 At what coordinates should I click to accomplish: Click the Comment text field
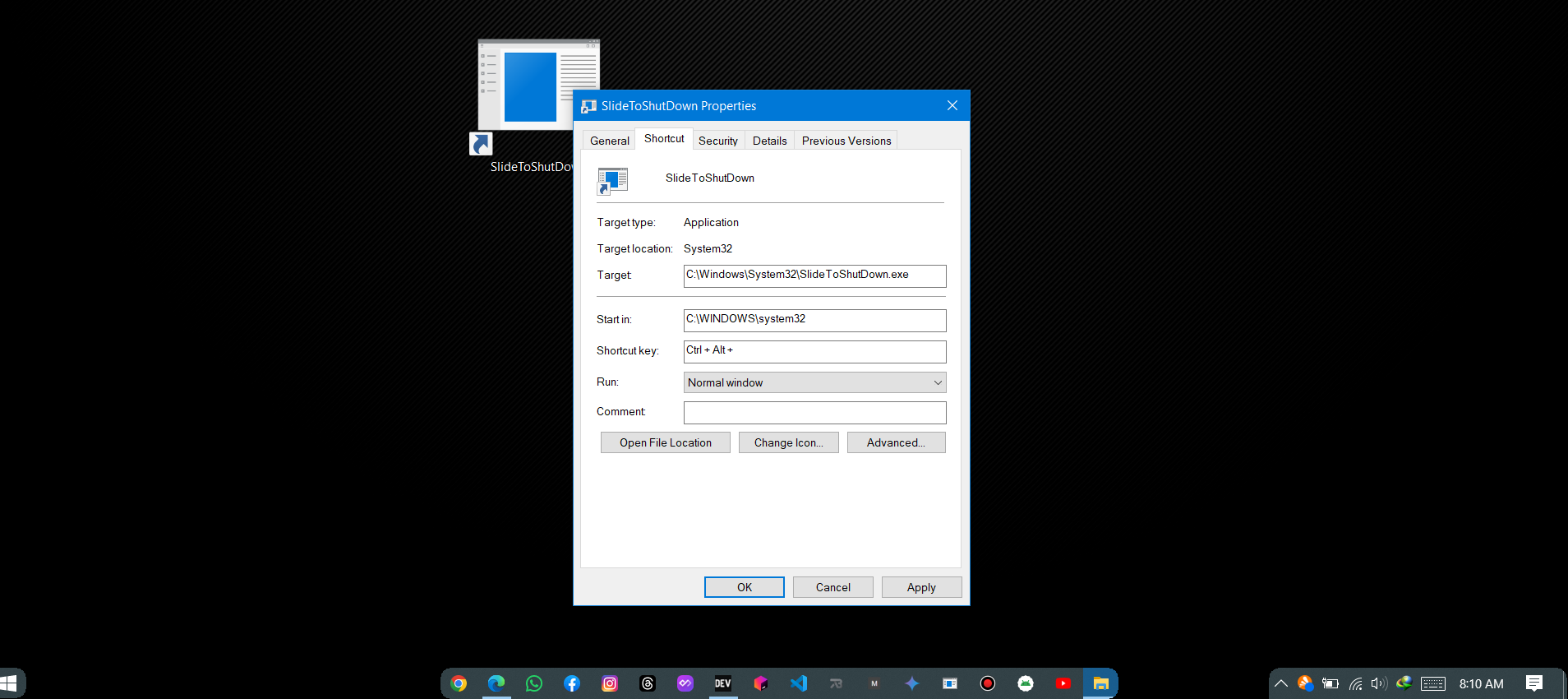point(814,413)
